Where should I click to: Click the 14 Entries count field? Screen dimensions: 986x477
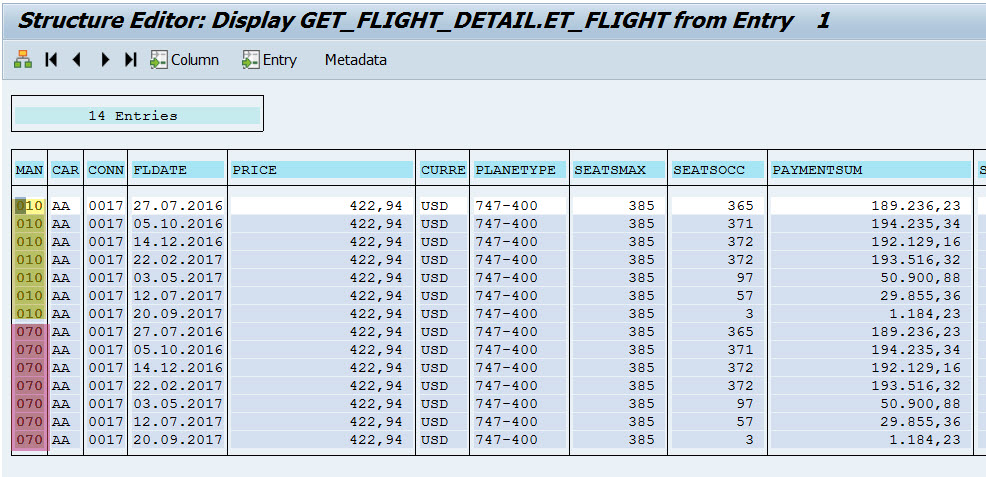137,116
